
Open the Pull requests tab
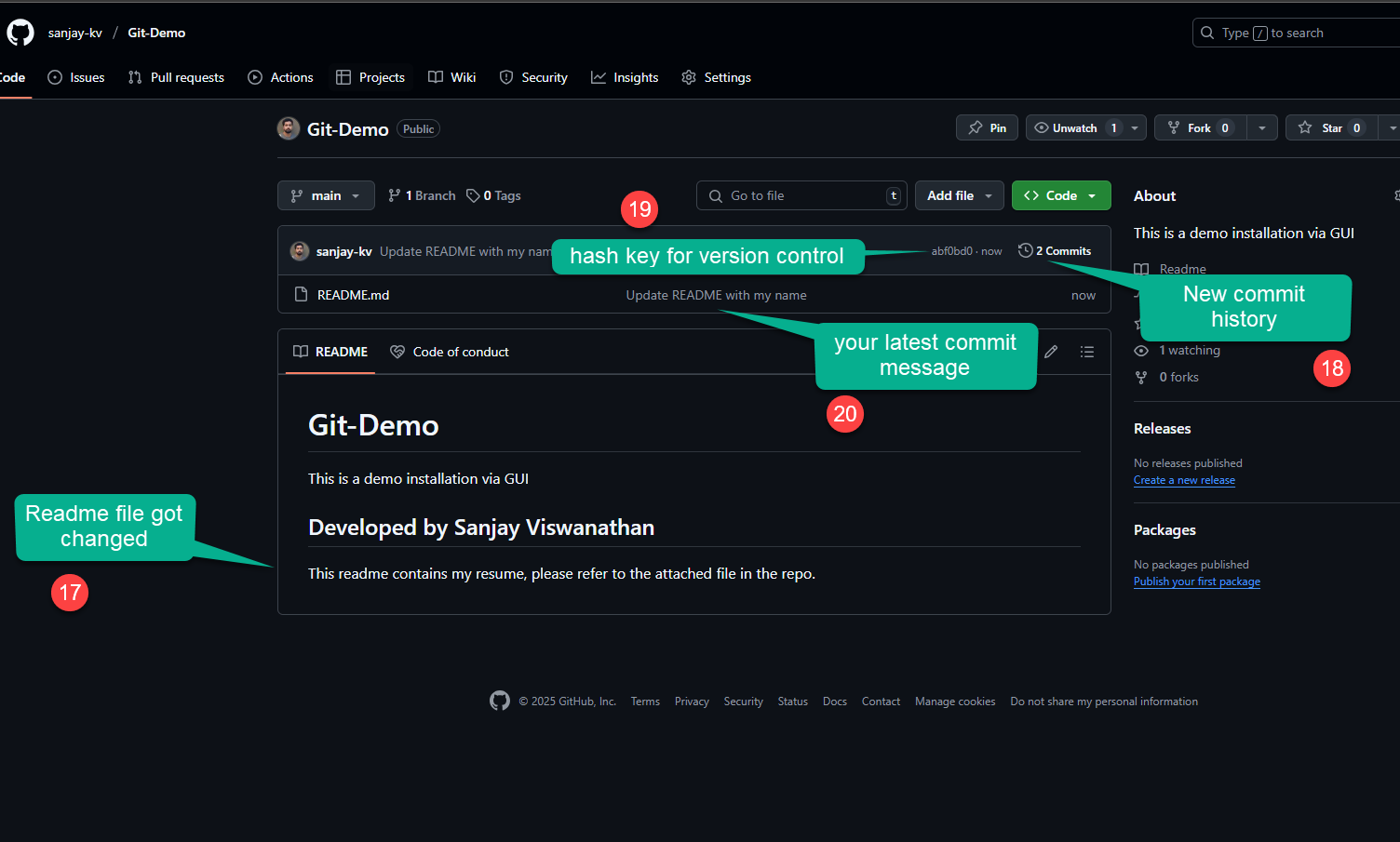tap(176, 77)
